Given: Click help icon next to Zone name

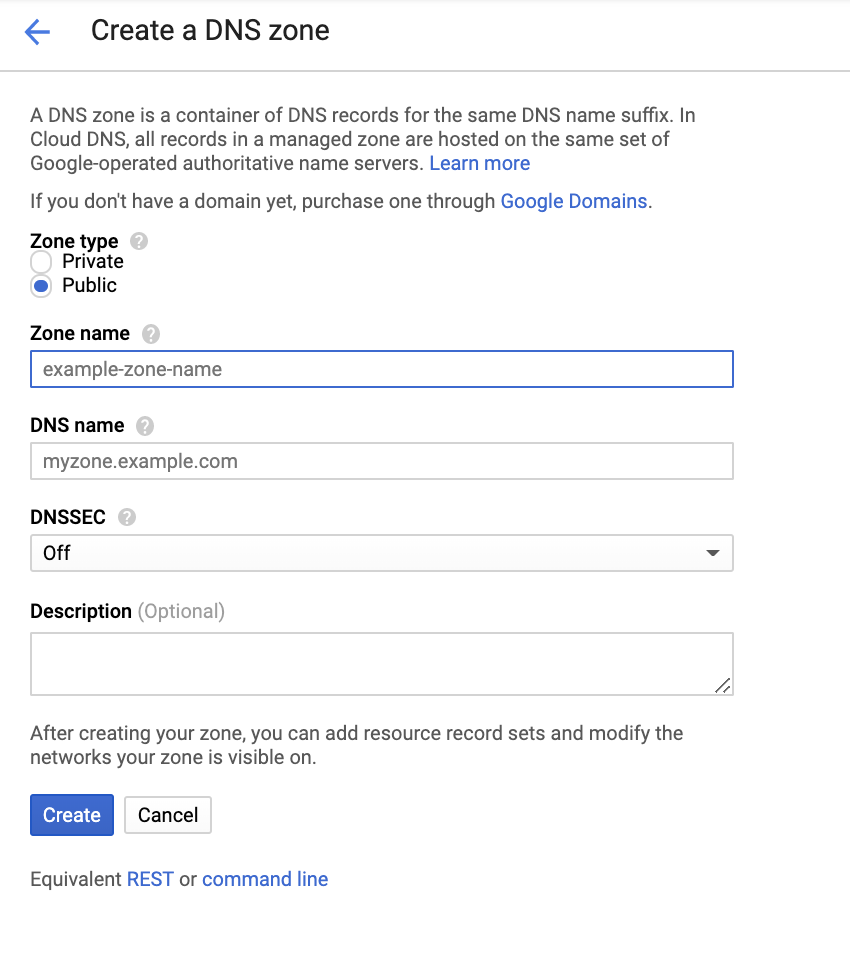Looking at the screenshot, I should pyautogui.click(x=151, y=333).
